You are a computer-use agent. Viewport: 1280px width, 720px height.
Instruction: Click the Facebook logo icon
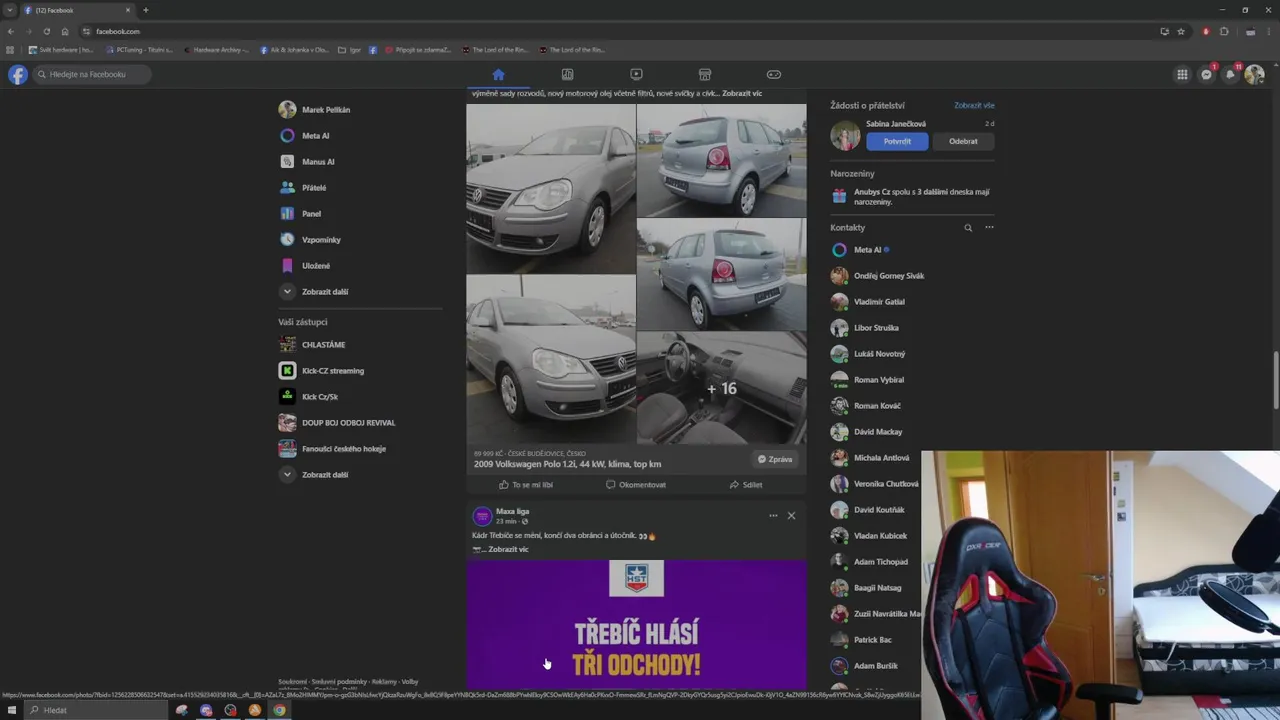click(x=18, y=74)
